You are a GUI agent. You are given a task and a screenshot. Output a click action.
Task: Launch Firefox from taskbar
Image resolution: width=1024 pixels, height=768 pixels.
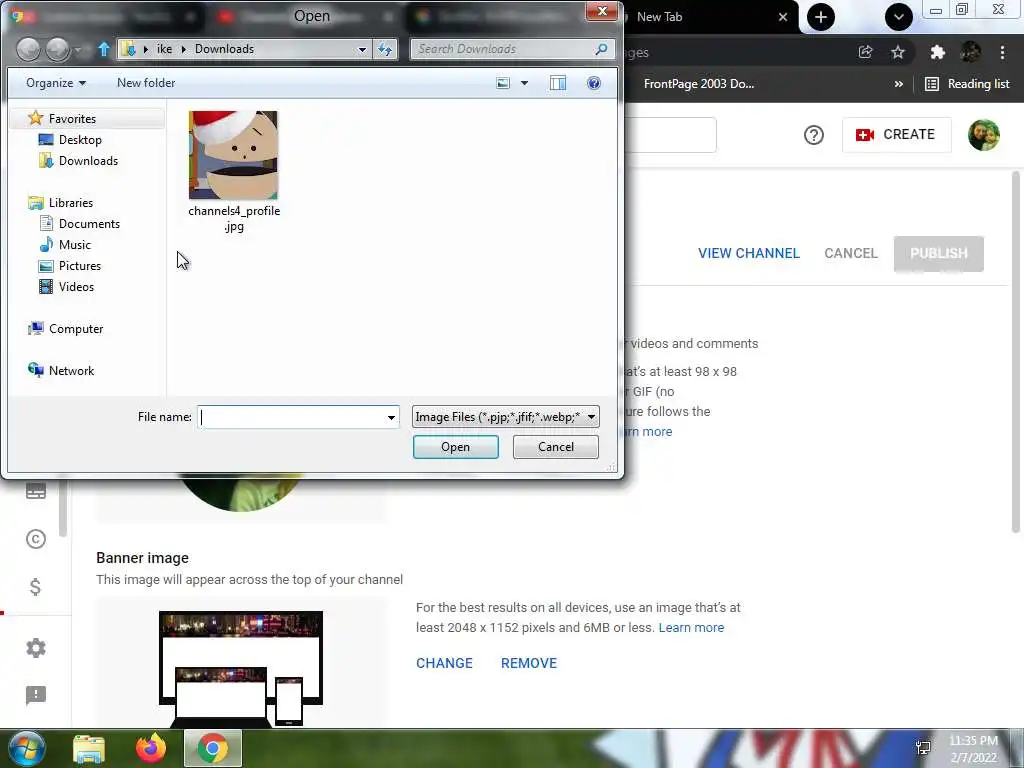pyautogui.click(x=151, y=748)
